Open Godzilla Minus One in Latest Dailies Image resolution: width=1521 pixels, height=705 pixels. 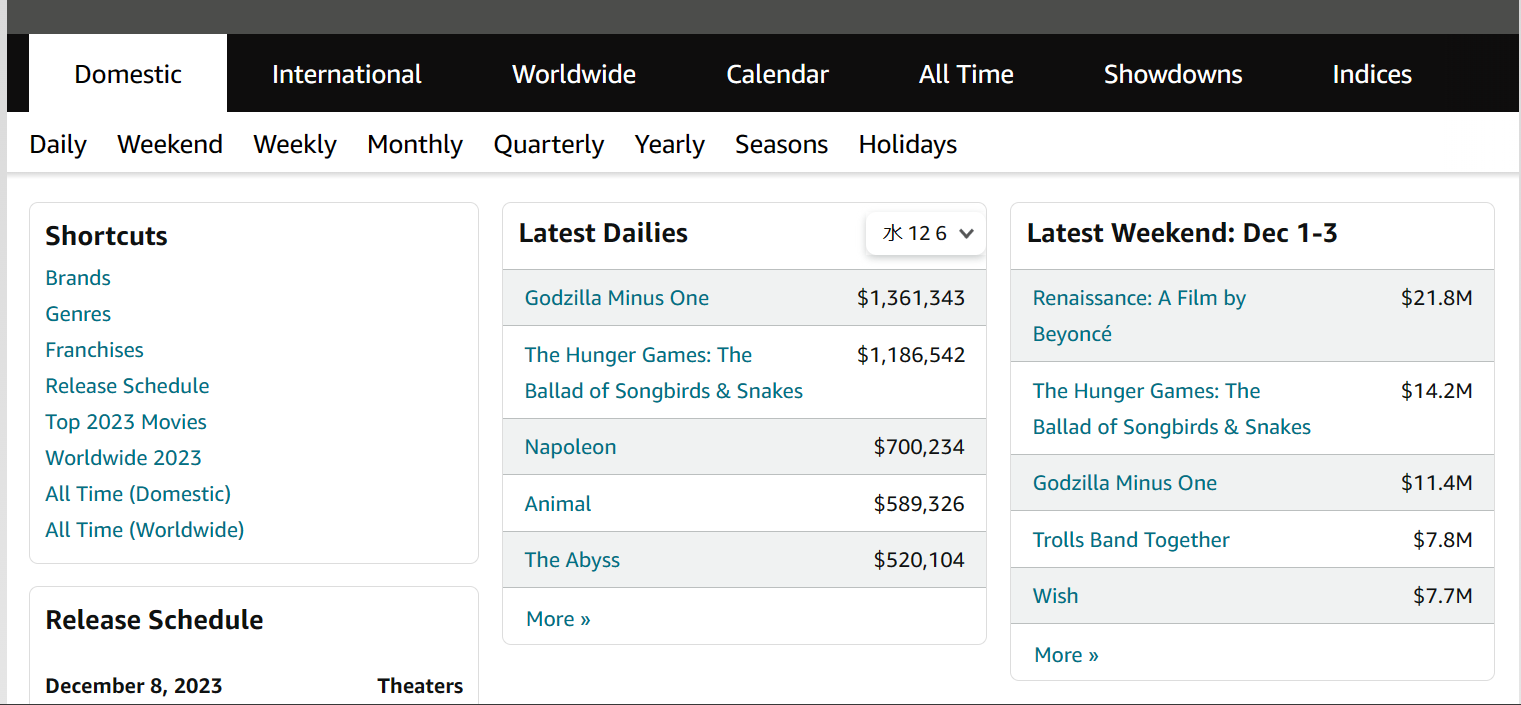pos(616,298)
